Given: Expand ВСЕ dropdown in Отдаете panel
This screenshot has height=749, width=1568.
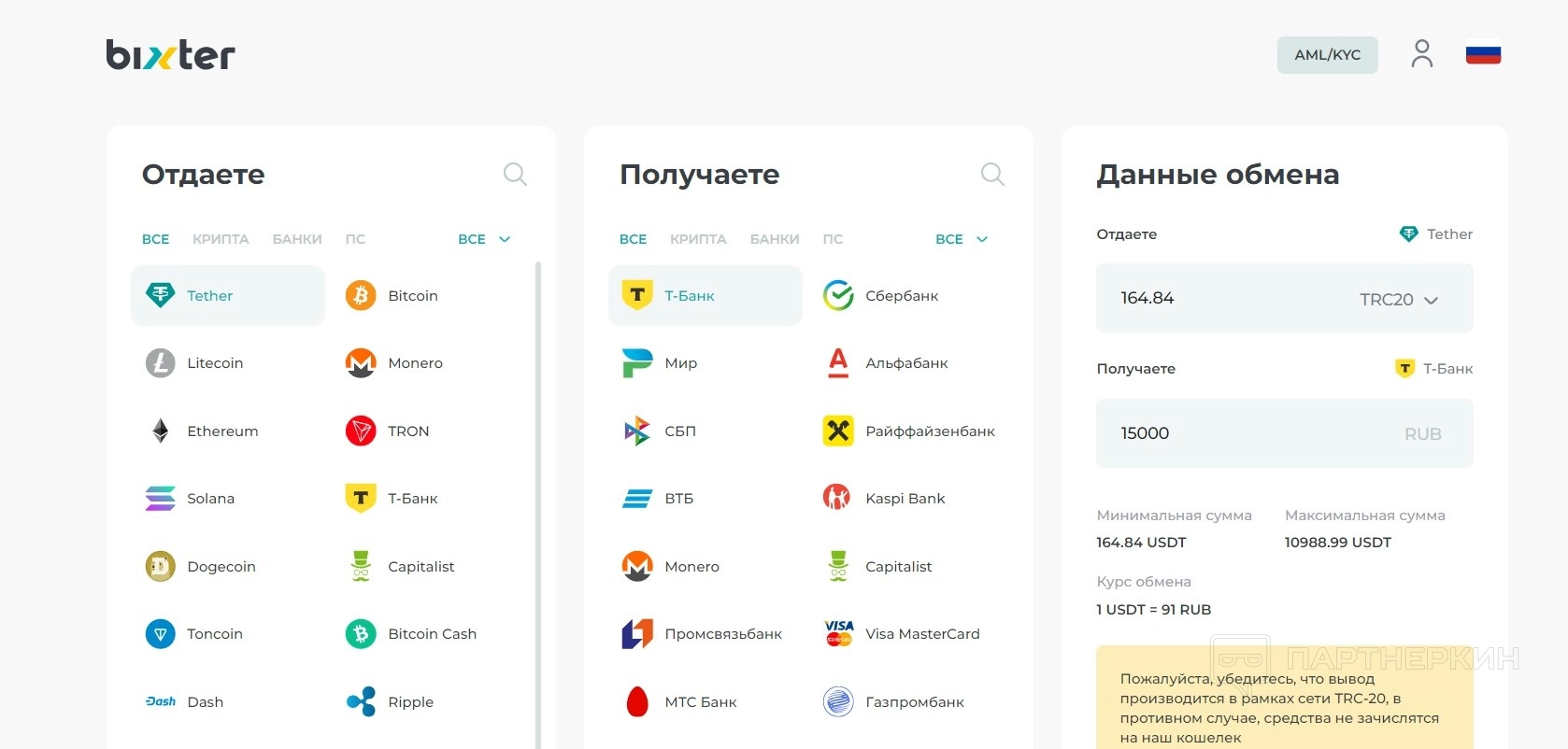Looking at the screenshot, I should pos(484,239).
